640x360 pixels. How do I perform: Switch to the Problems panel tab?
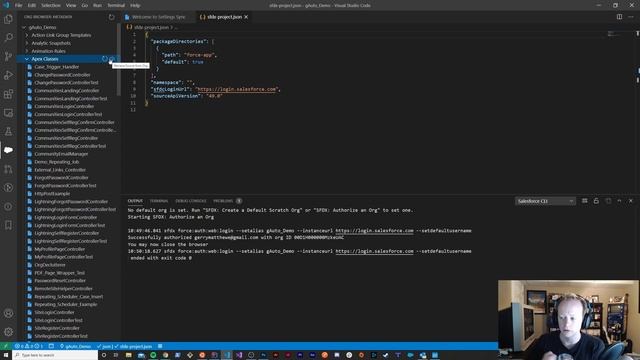coord(223,201)
